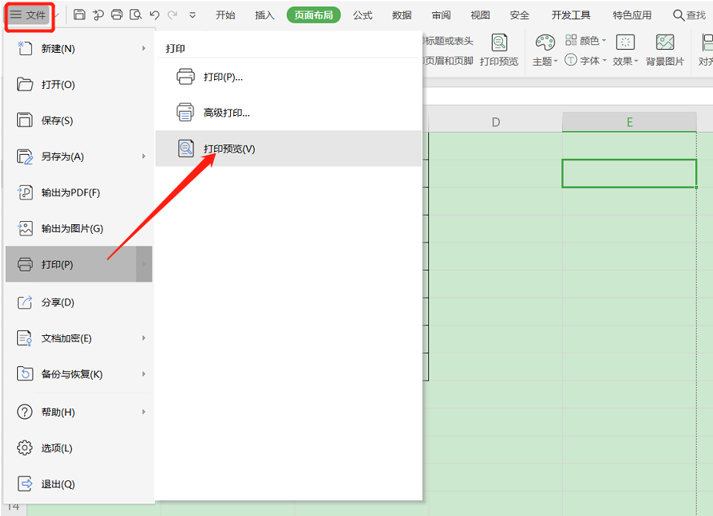The width and height of the screenshot is (713, 516).
Task: Choose 分享(D) from the file menu
Action: point(78,302)
